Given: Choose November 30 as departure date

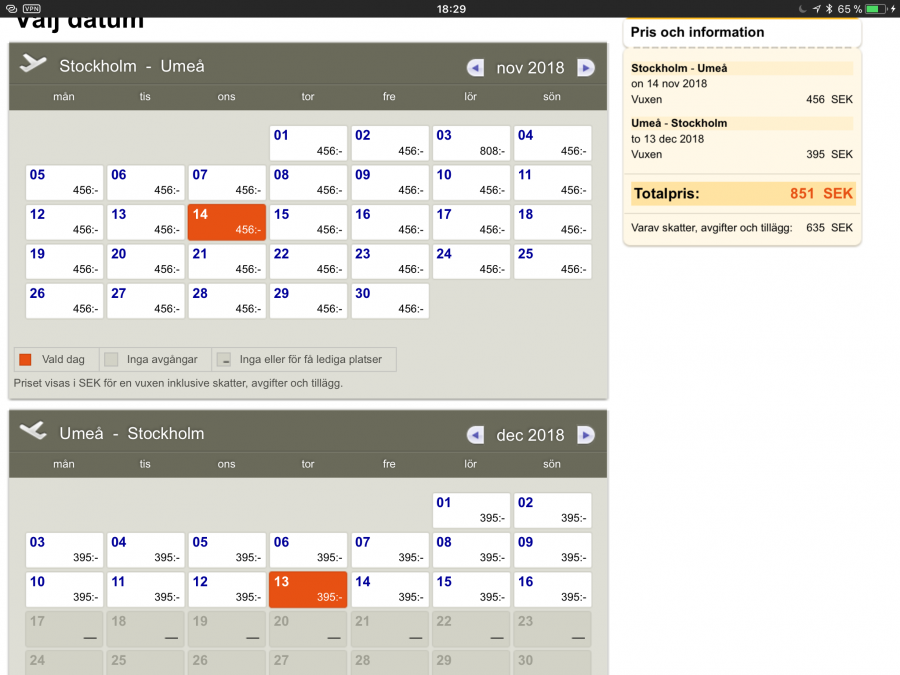Looking at the screenshot, I should tap(389, 301).
